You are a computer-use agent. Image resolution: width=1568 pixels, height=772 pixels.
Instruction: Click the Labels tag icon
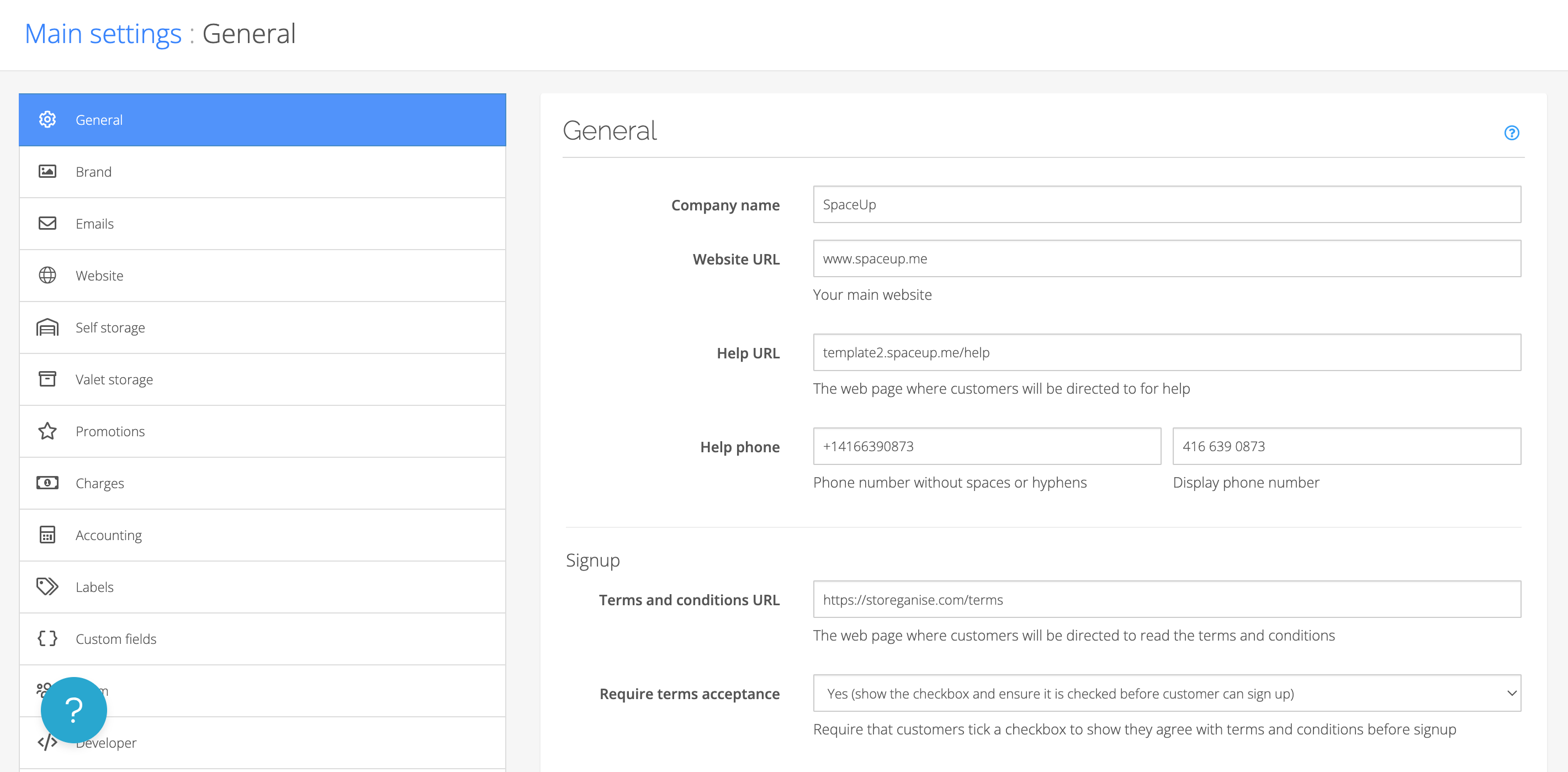(47, 586)
